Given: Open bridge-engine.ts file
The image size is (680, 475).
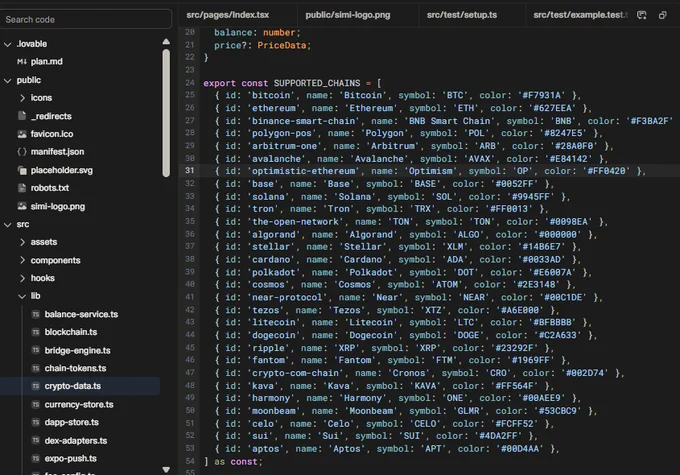Looking at the screenshot, I should click(77, 351).
